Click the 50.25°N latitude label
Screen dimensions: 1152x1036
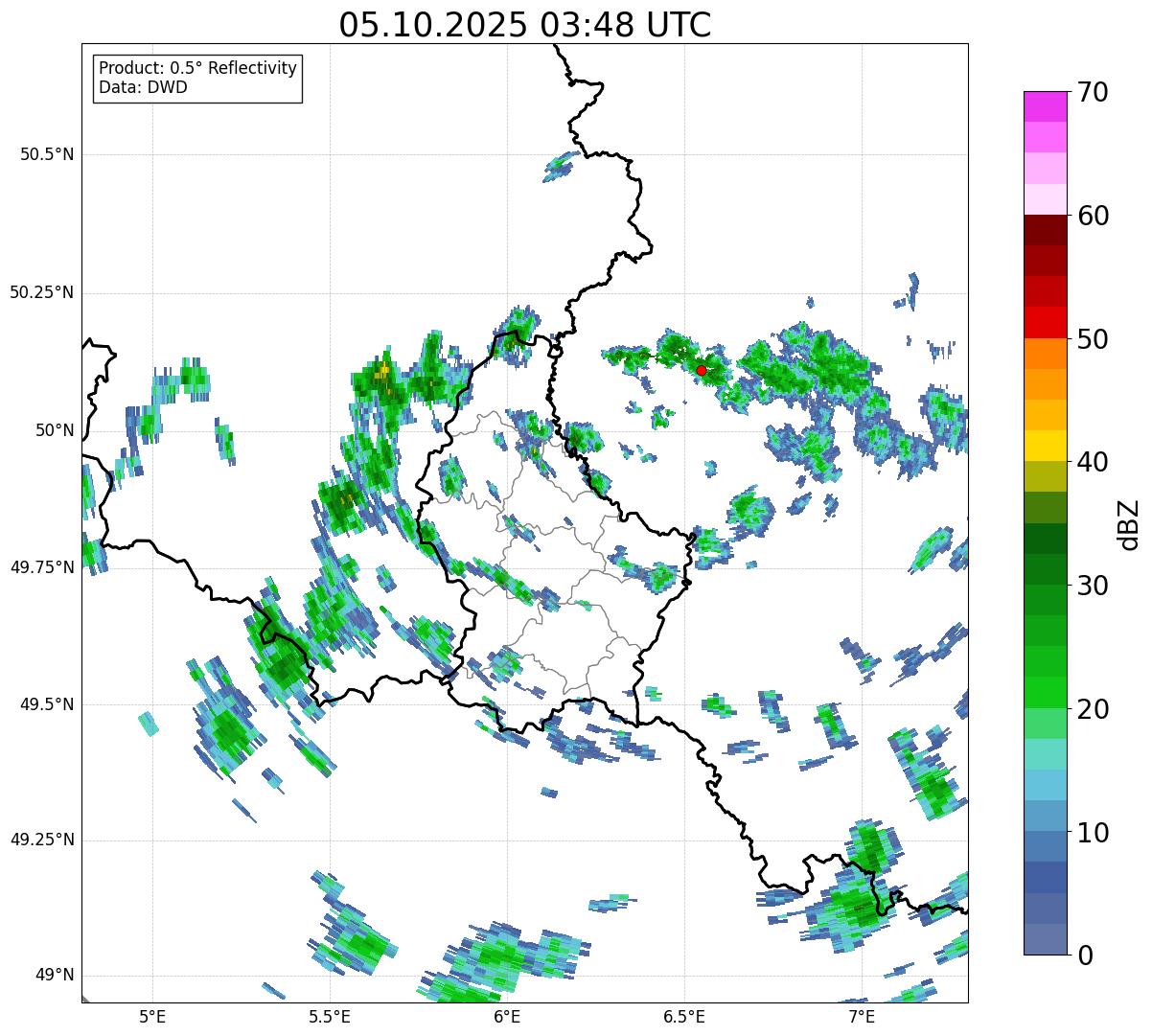(x=42, y=292)
